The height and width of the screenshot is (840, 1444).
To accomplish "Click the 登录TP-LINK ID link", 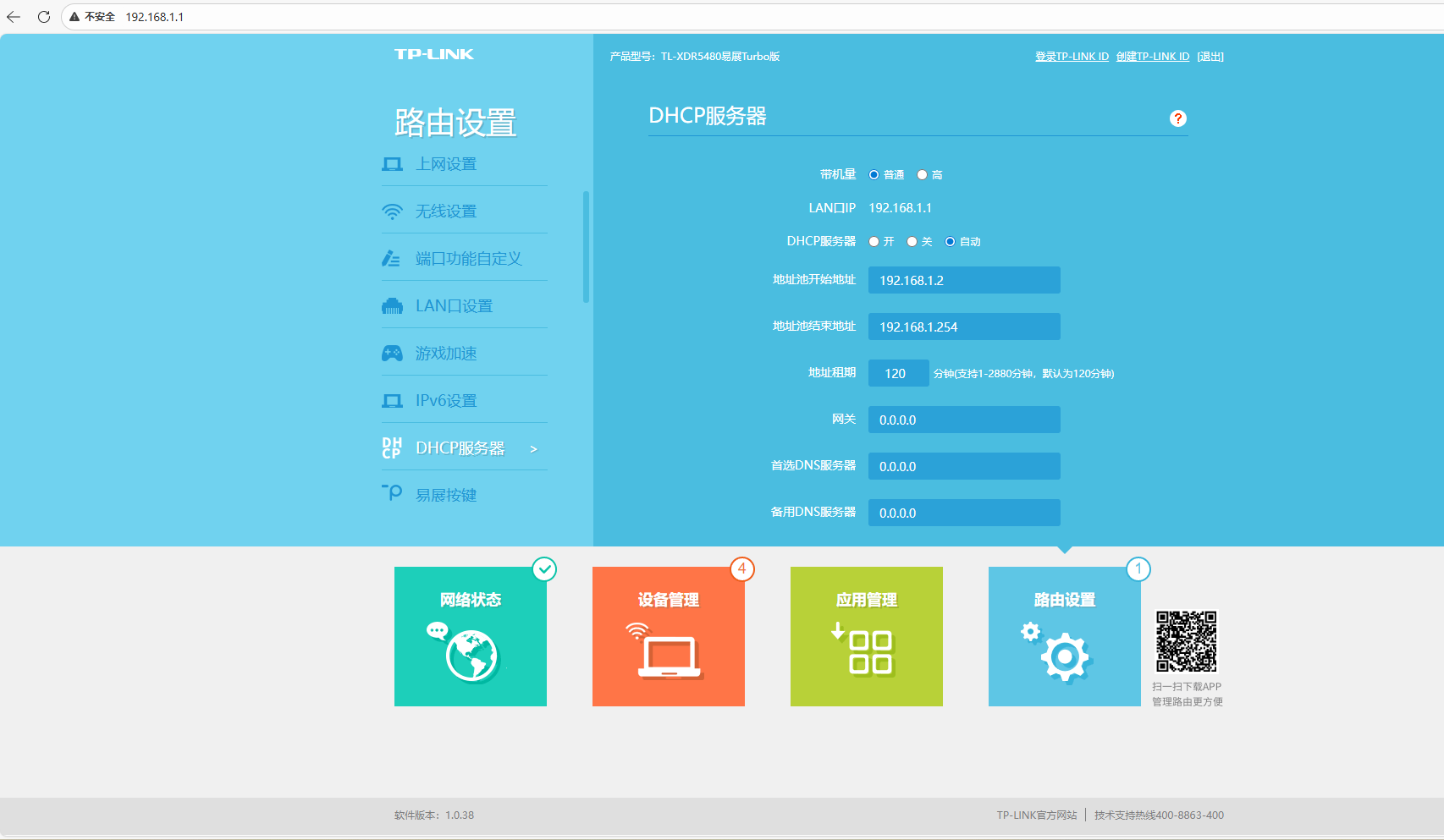I will (1072, 57).
